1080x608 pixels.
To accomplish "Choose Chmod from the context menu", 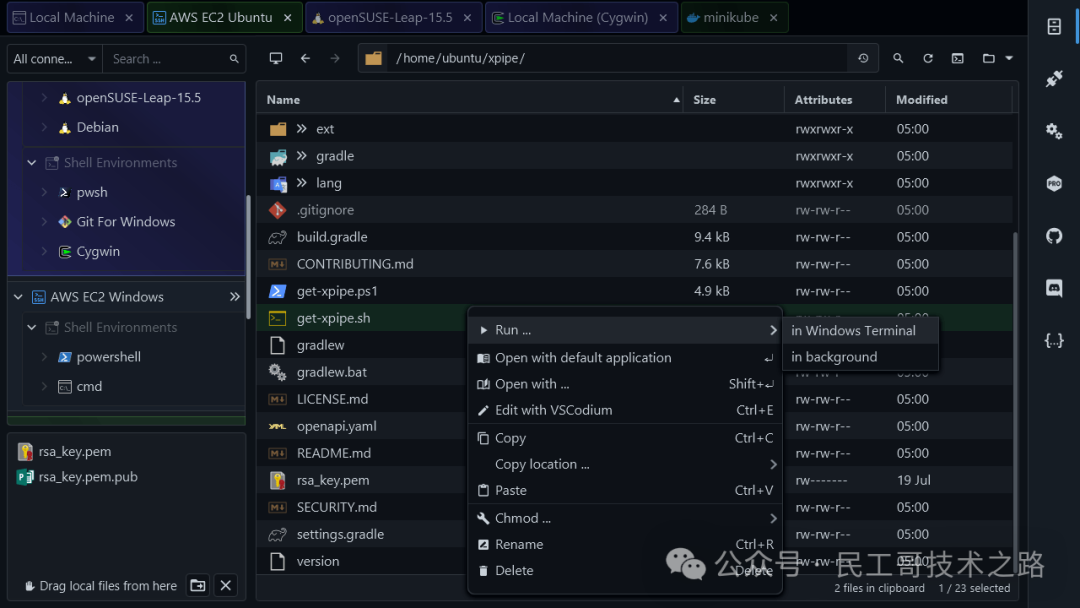I will [521, 518].
